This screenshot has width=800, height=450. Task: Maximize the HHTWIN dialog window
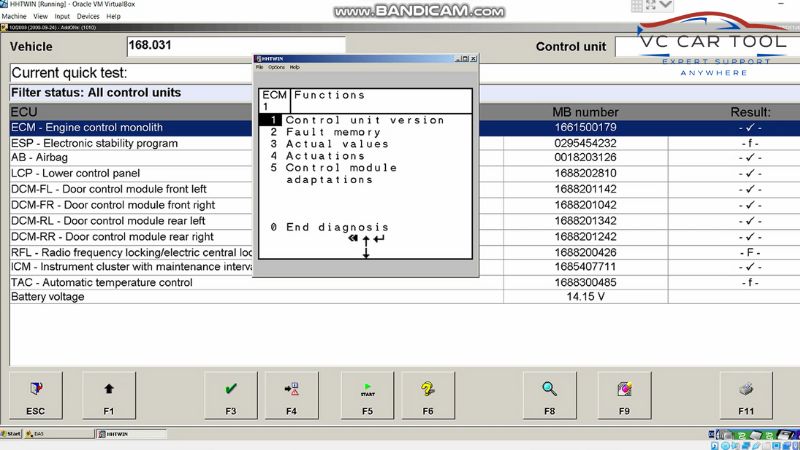[x=465, y=59]
